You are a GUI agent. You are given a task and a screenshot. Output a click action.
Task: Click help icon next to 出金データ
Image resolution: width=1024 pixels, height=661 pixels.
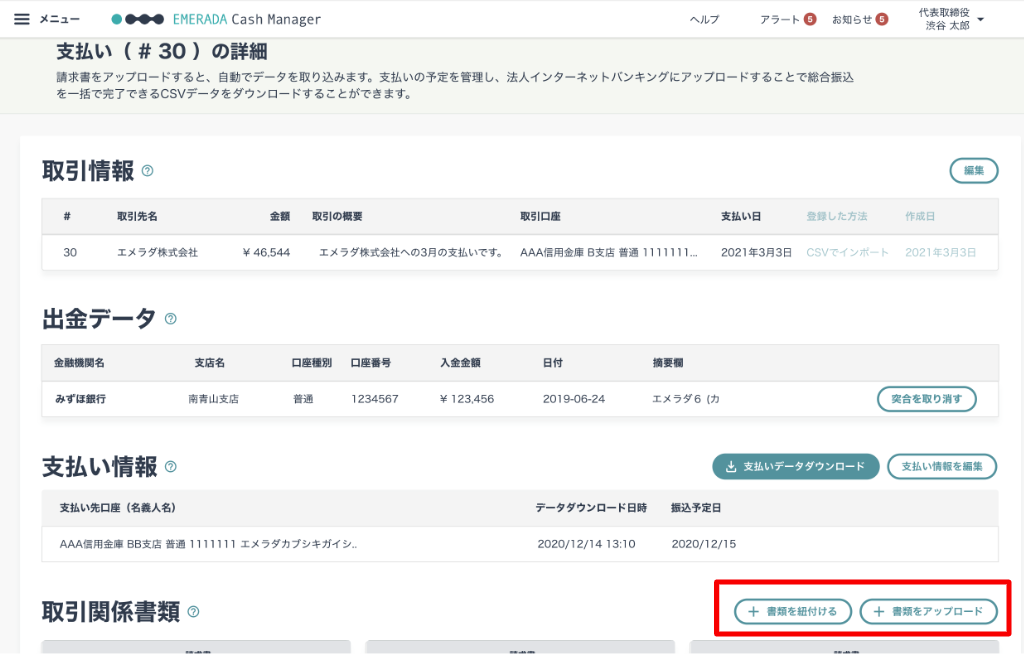coord(170,319)
